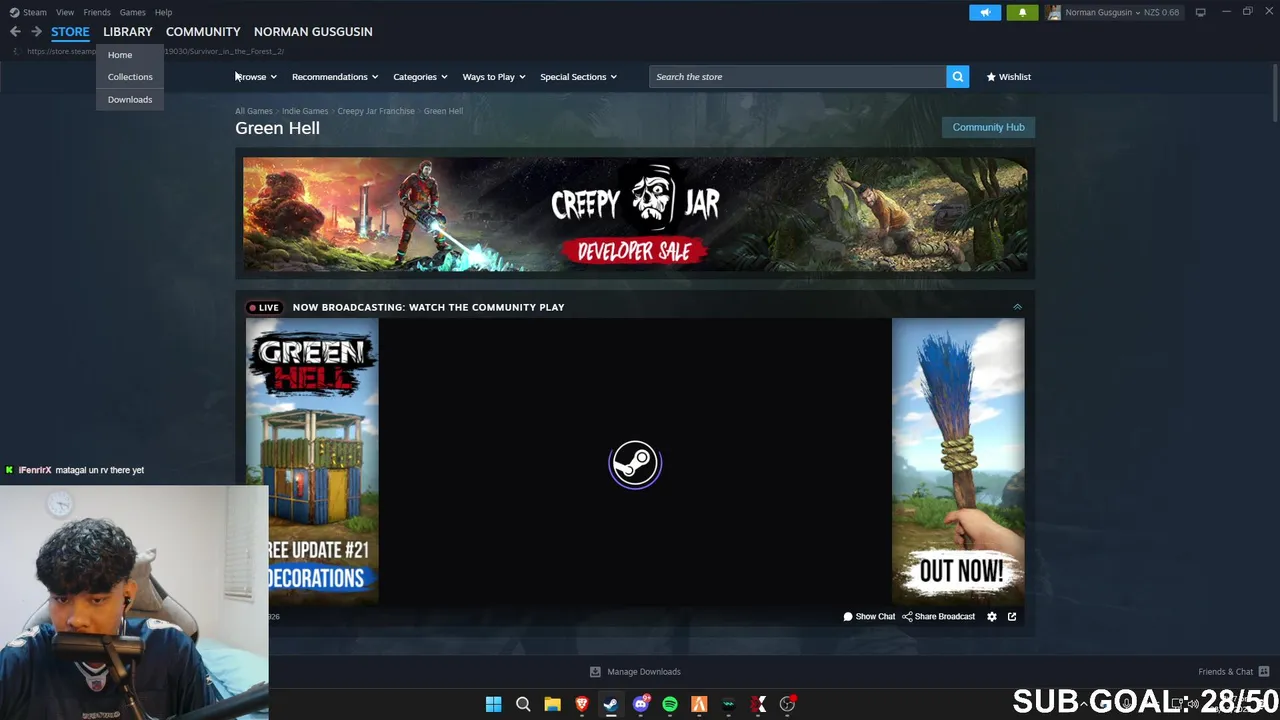
Task: Click into the Search the store field
Action: (x=798, y=76)
